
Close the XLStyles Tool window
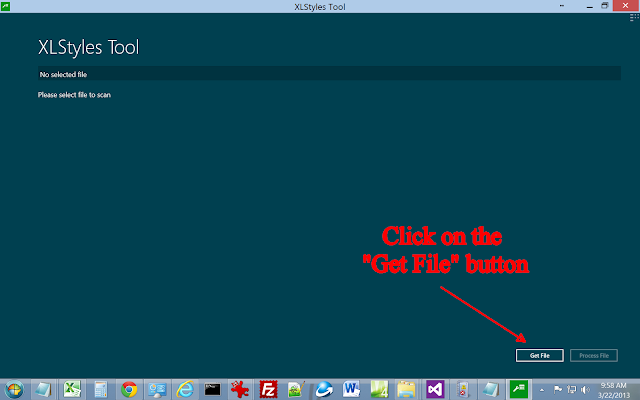pyautogui.click(x=626, y=6)
